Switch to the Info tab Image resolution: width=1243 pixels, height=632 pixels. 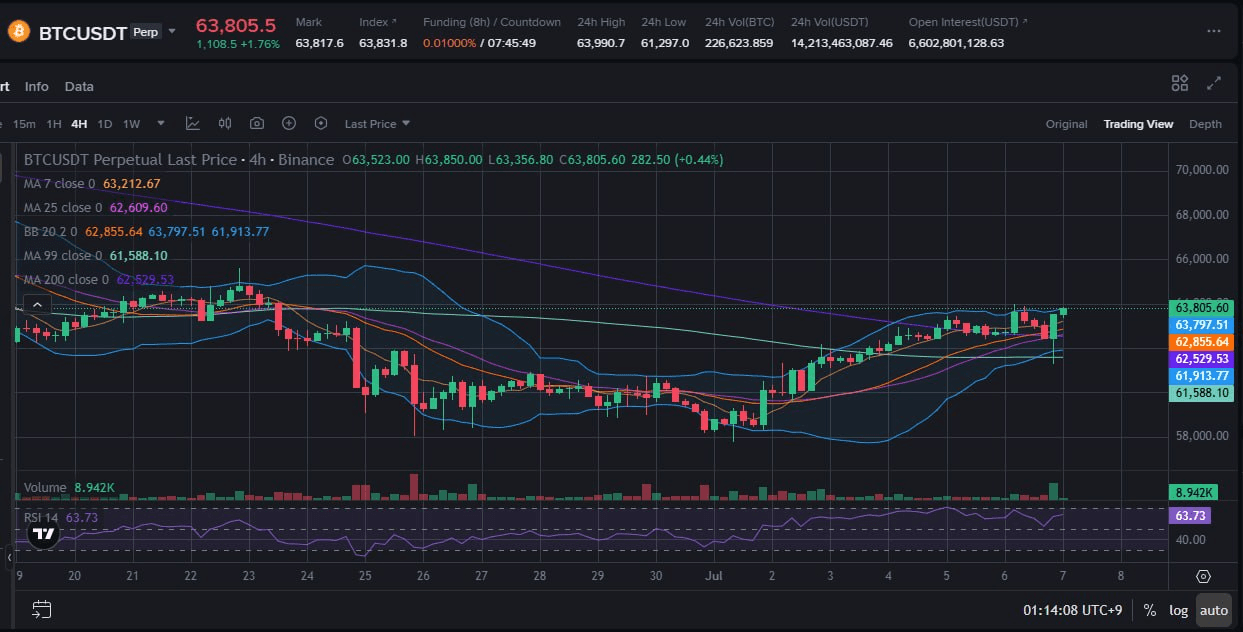click(37, 87)
